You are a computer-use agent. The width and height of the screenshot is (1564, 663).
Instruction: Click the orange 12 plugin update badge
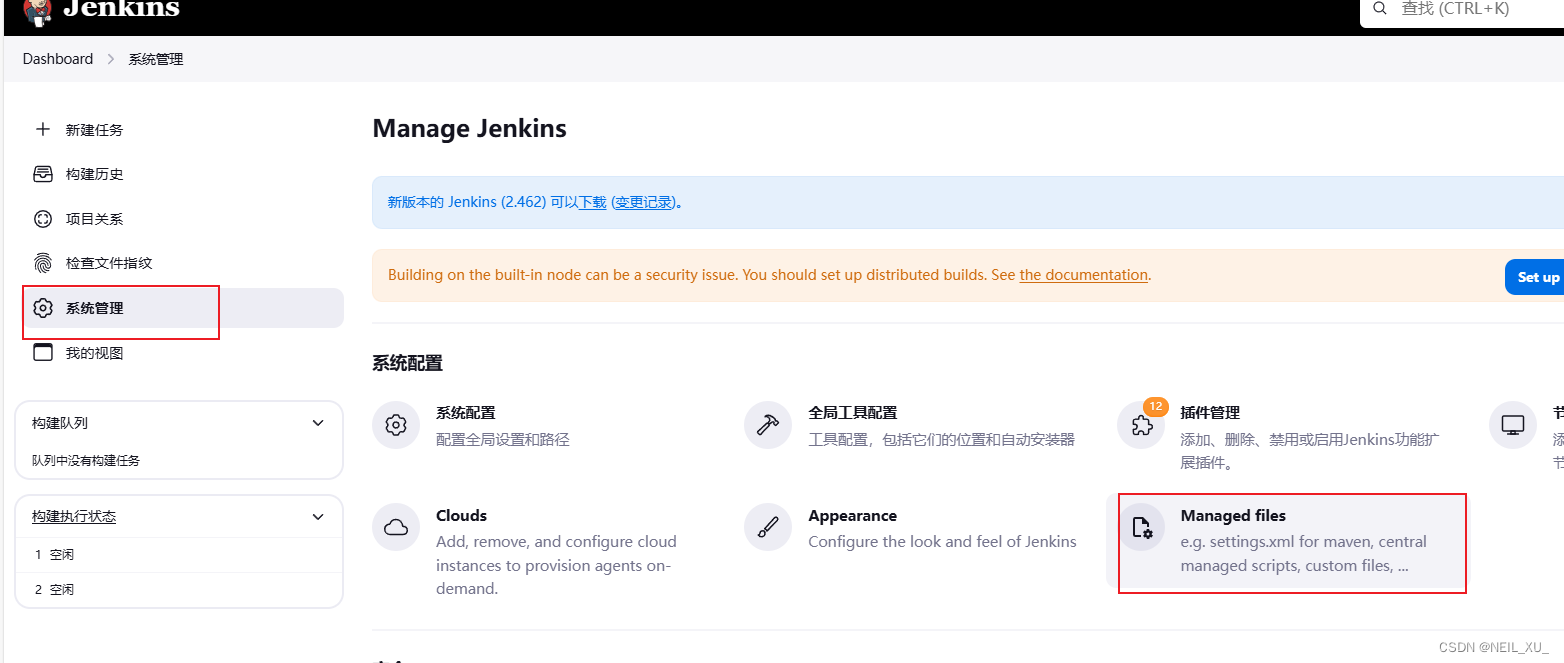click(x=1156, y=406)
